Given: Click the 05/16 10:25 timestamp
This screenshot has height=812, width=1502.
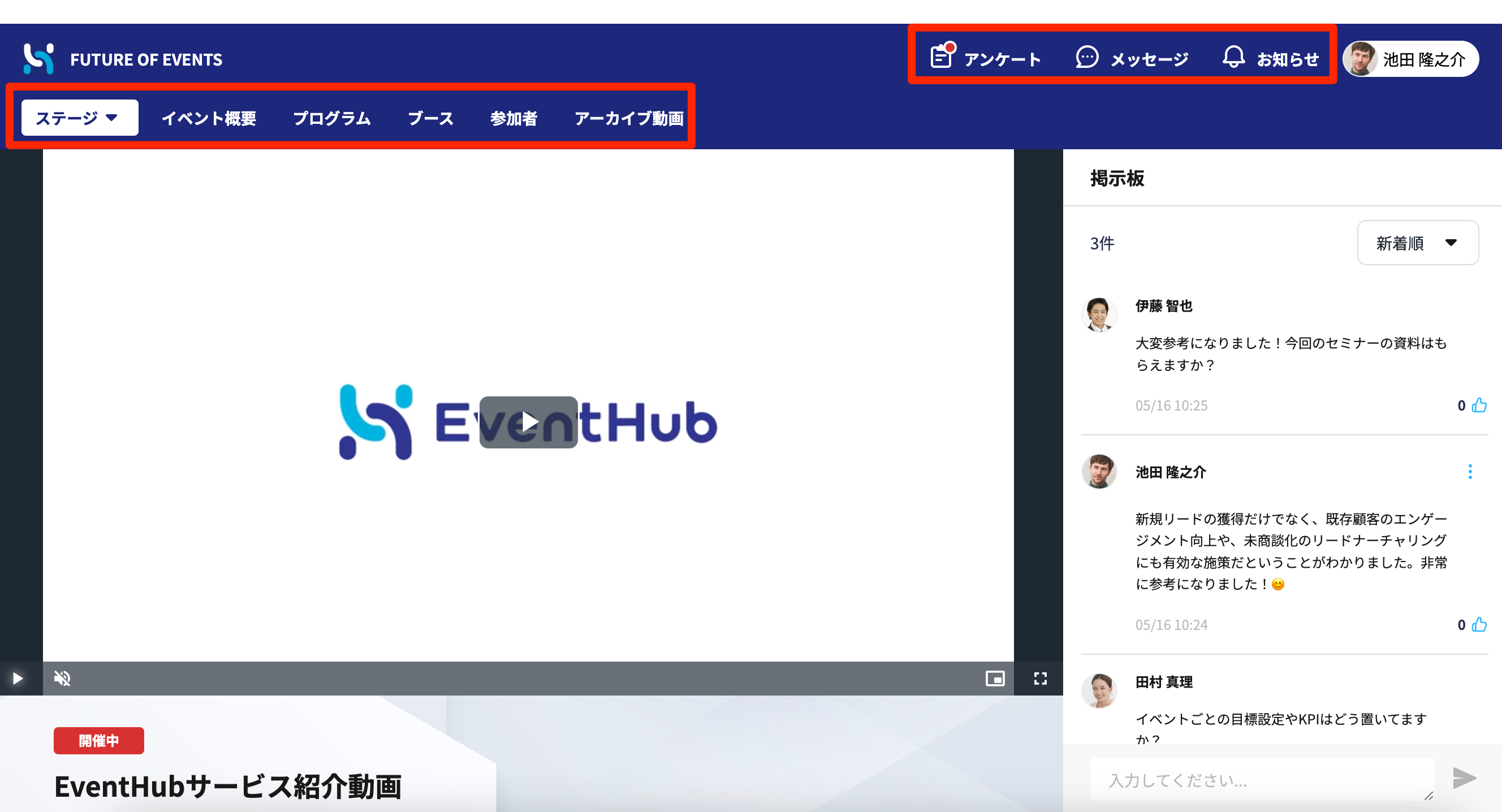Looking at the screenshot, I should (x=1171, y=405).
